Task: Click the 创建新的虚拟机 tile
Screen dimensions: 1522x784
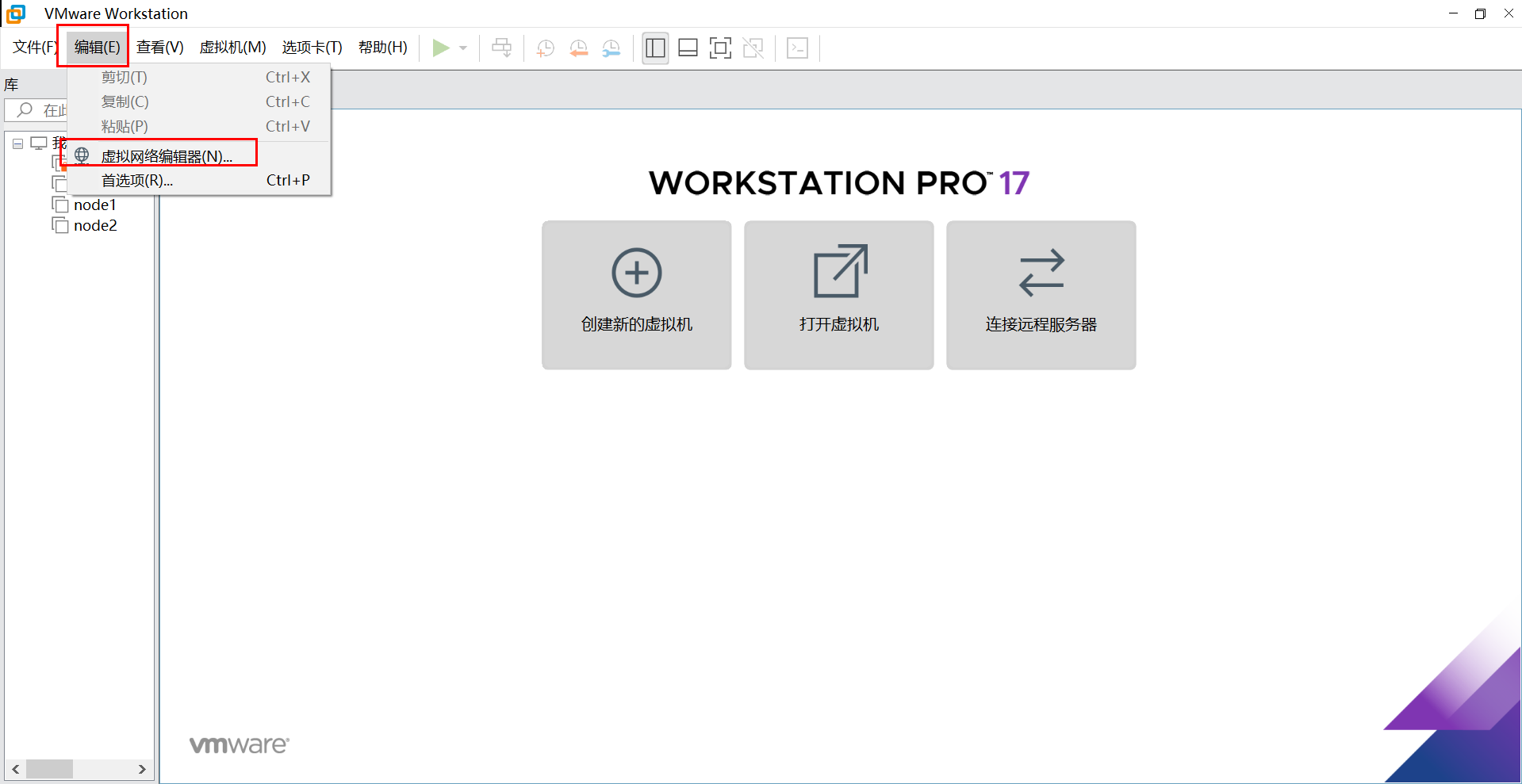Action: [636, 295]
